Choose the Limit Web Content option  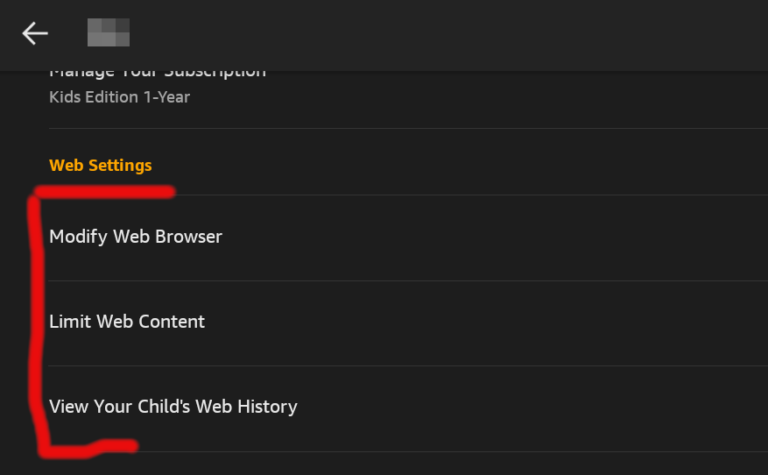click(400, 322)
